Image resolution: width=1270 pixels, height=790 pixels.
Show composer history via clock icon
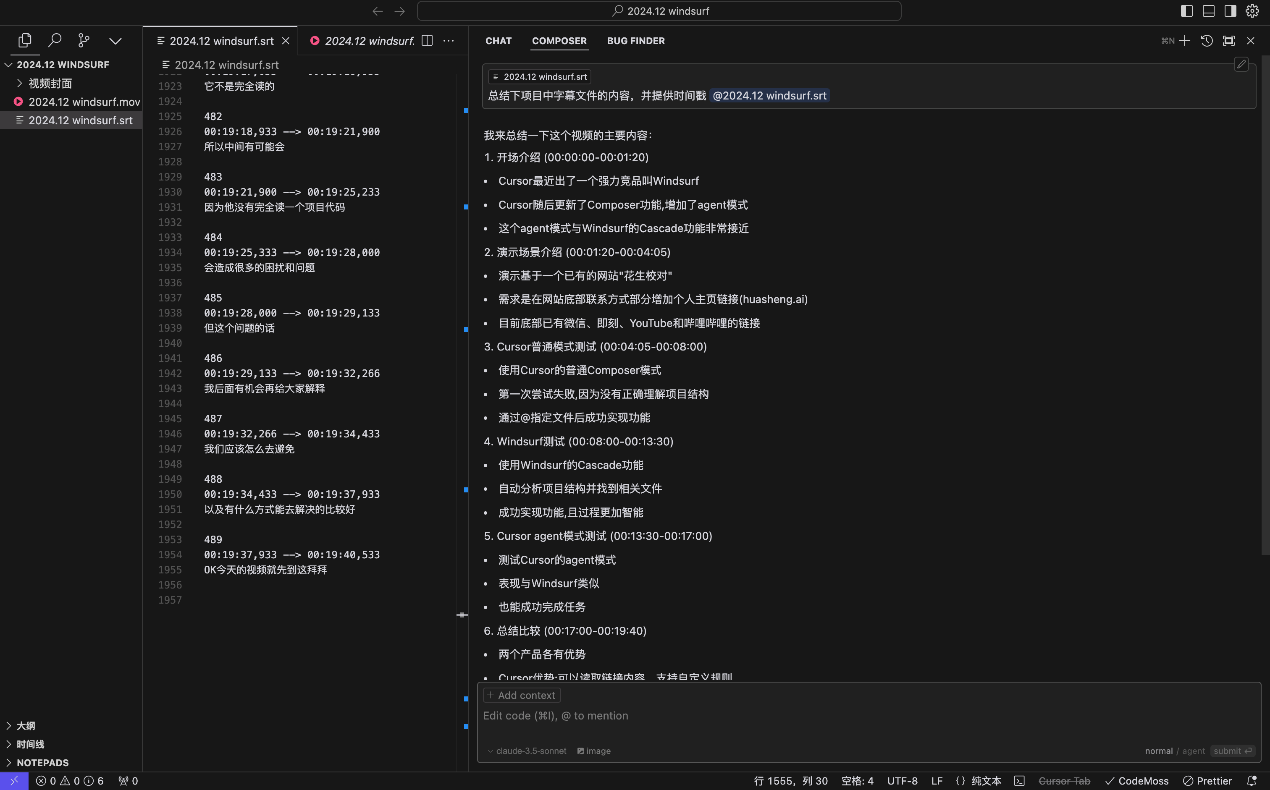1207,41
